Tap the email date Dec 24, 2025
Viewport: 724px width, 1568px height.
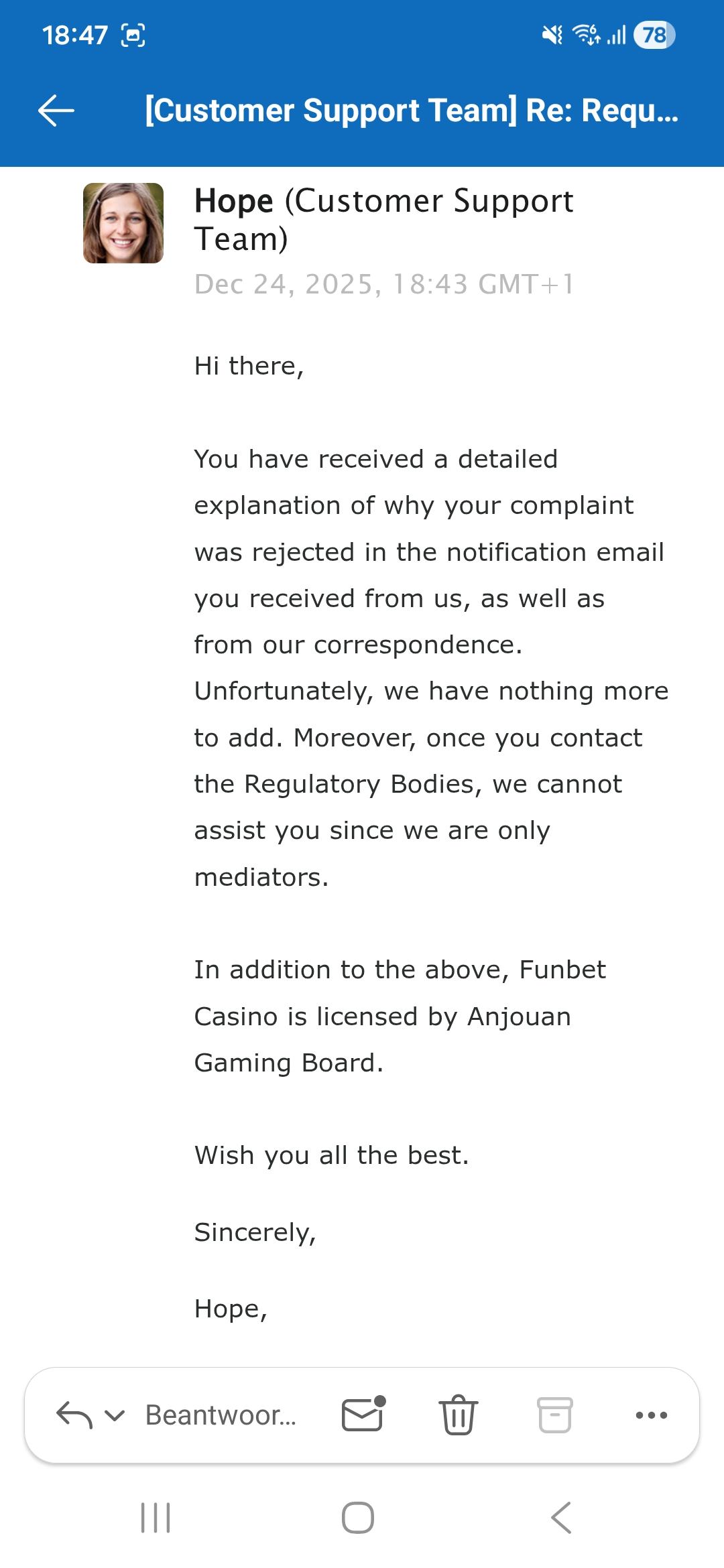pos(384,284)
